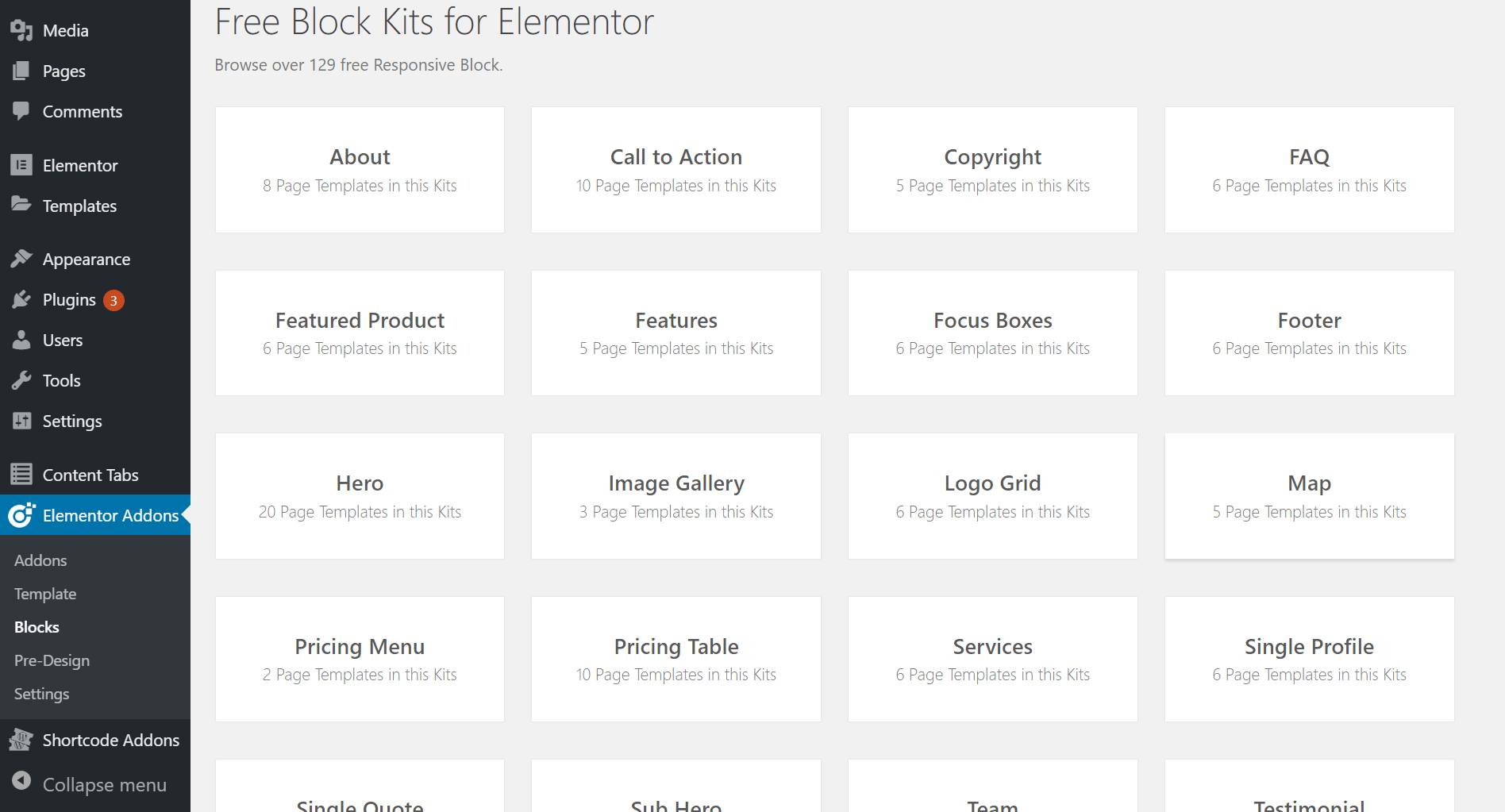The width and height of the screenshot is (1505, 812).
Task: Click the Shortcode Addons icon
Action: pos(21,740)
